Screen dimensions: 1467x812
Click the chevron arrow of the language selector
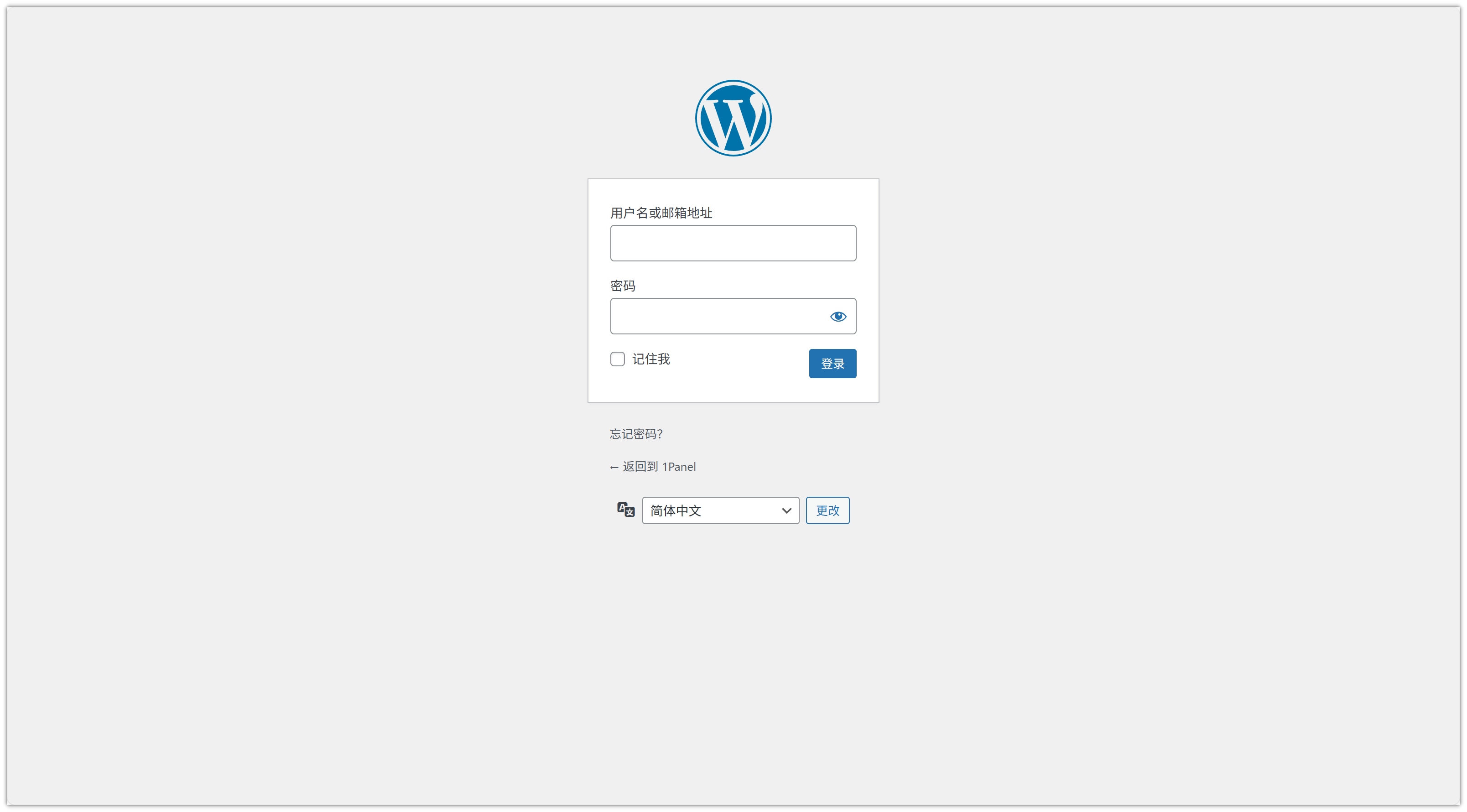pyautogui.click(x=786, y=511)
